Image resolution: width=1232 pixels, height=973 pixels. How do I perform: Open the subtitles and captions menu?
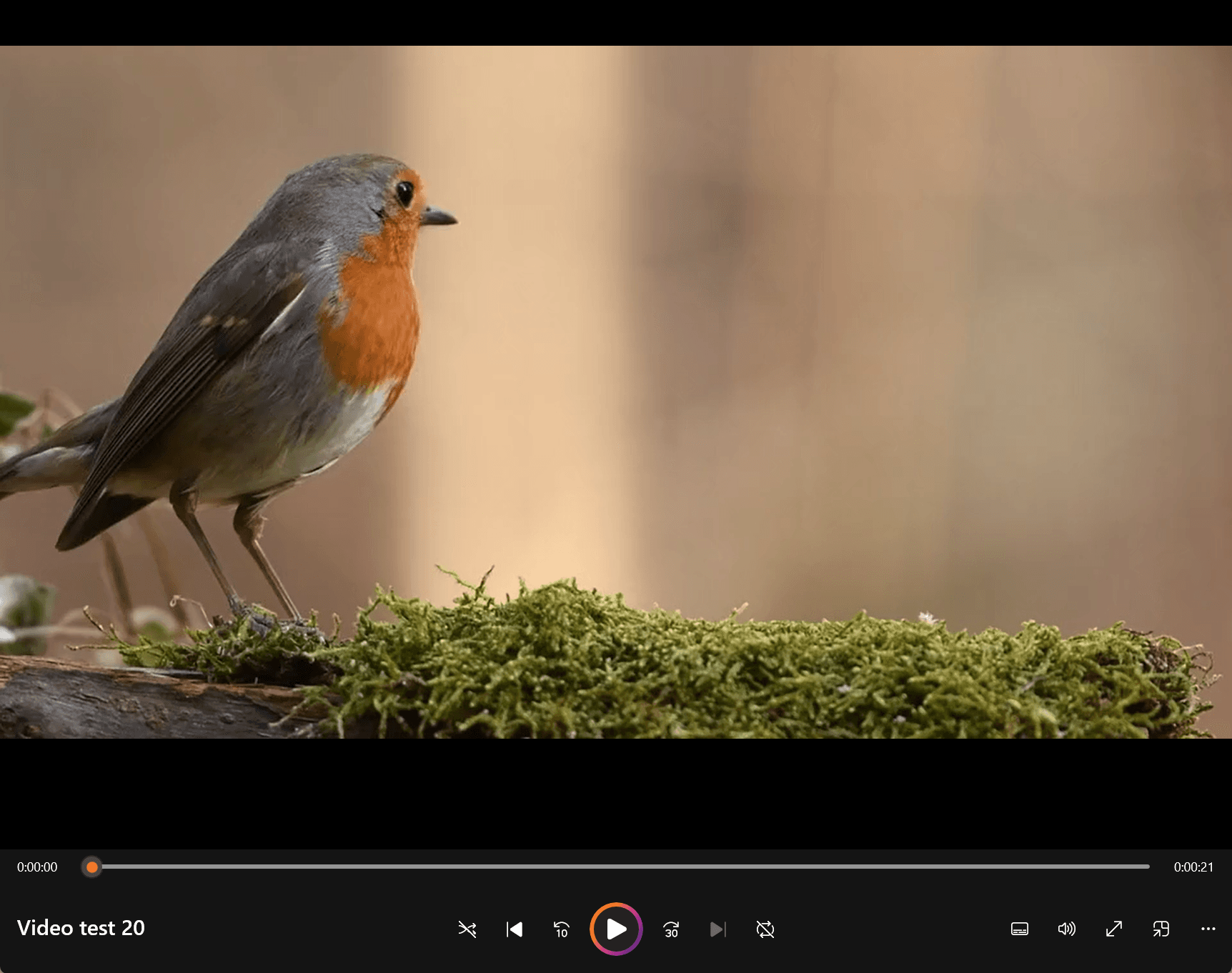[1020, 929]
